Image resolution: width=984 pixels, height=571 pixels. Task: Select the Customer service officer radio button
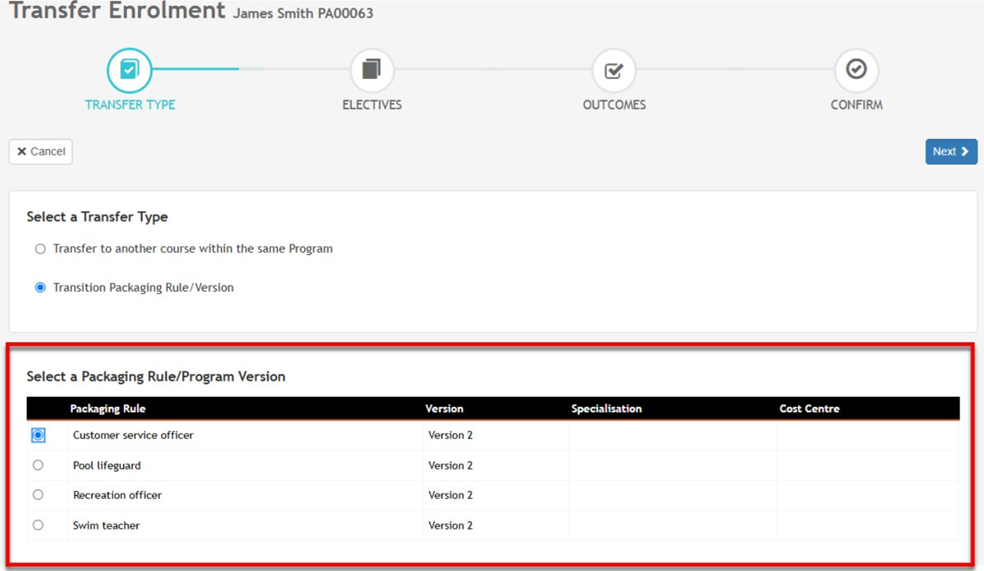click(38, 435)
